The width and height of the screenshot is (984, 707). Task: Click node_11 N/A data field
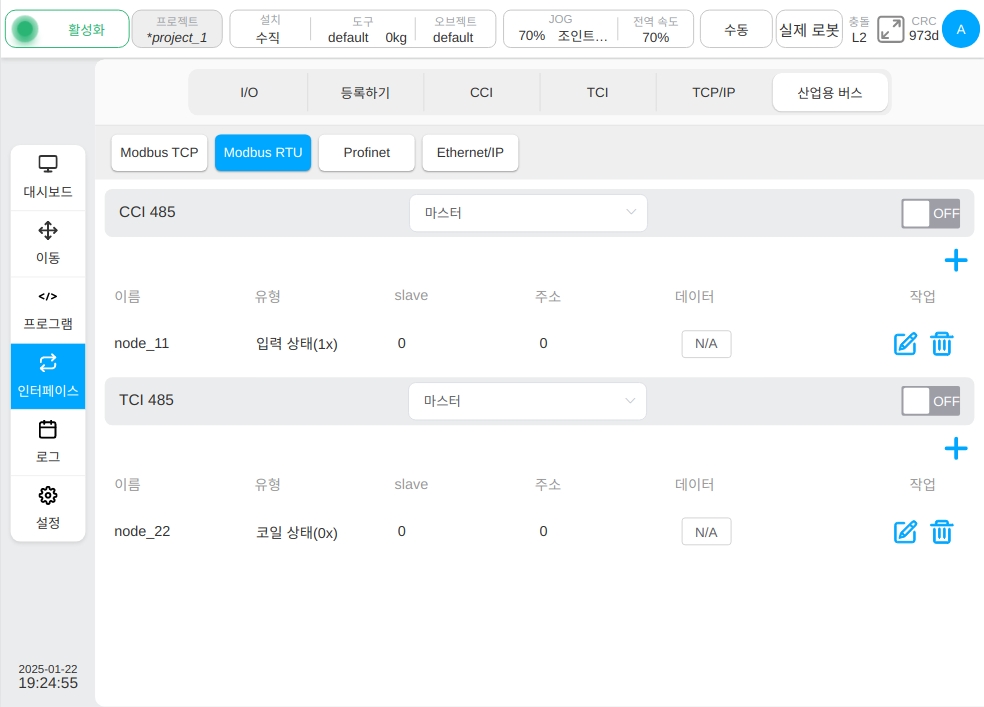point(706,344)
